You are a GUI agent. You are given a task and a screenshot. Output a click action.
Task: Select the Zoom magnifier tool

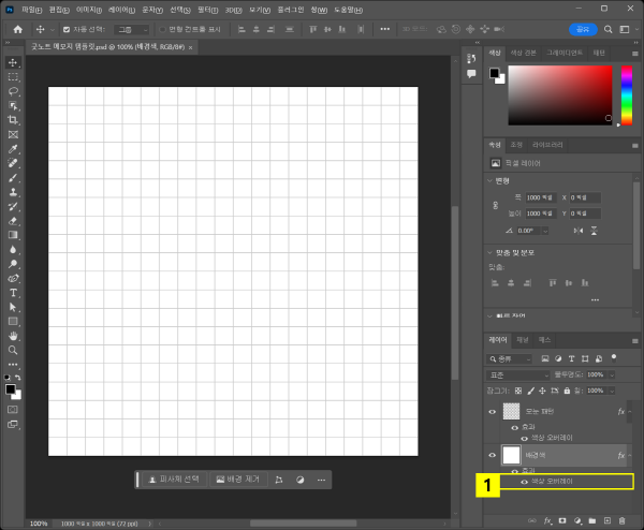point(13,350)
